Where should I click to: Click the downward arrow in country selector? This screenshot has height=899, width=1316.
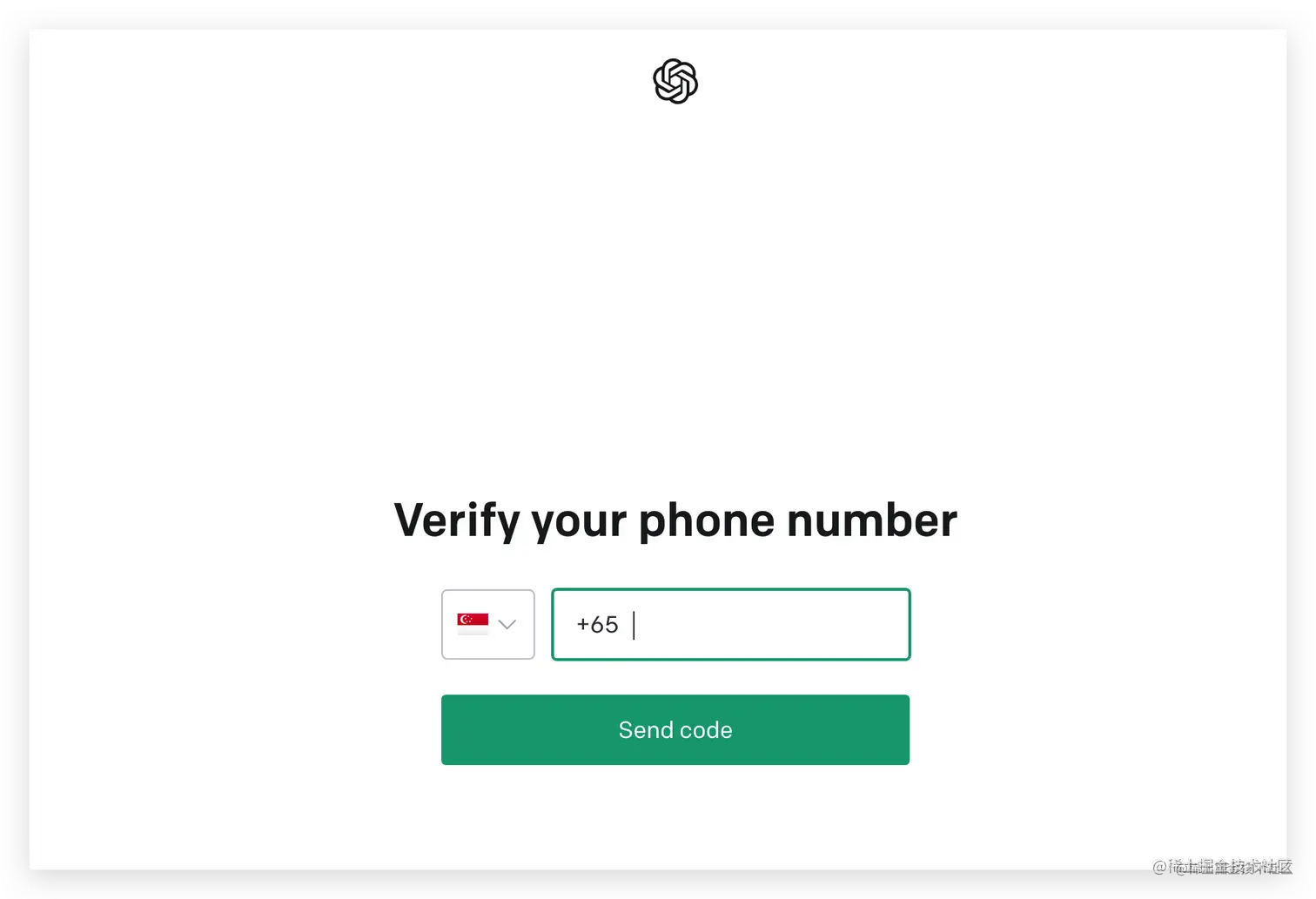(507, 624)
